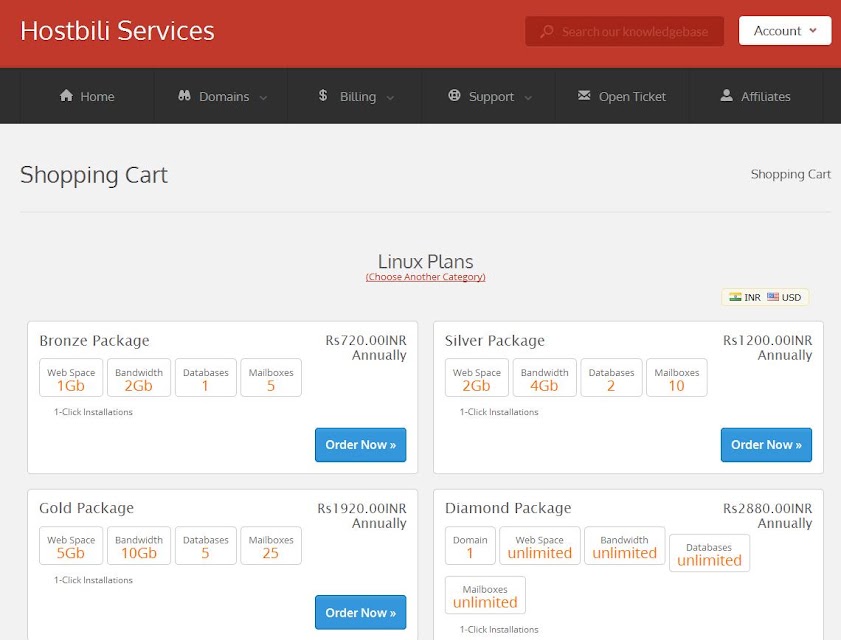Focus the knowledgebase search field
The width and height of the screenshot is (841, 640).
point(624,31)
